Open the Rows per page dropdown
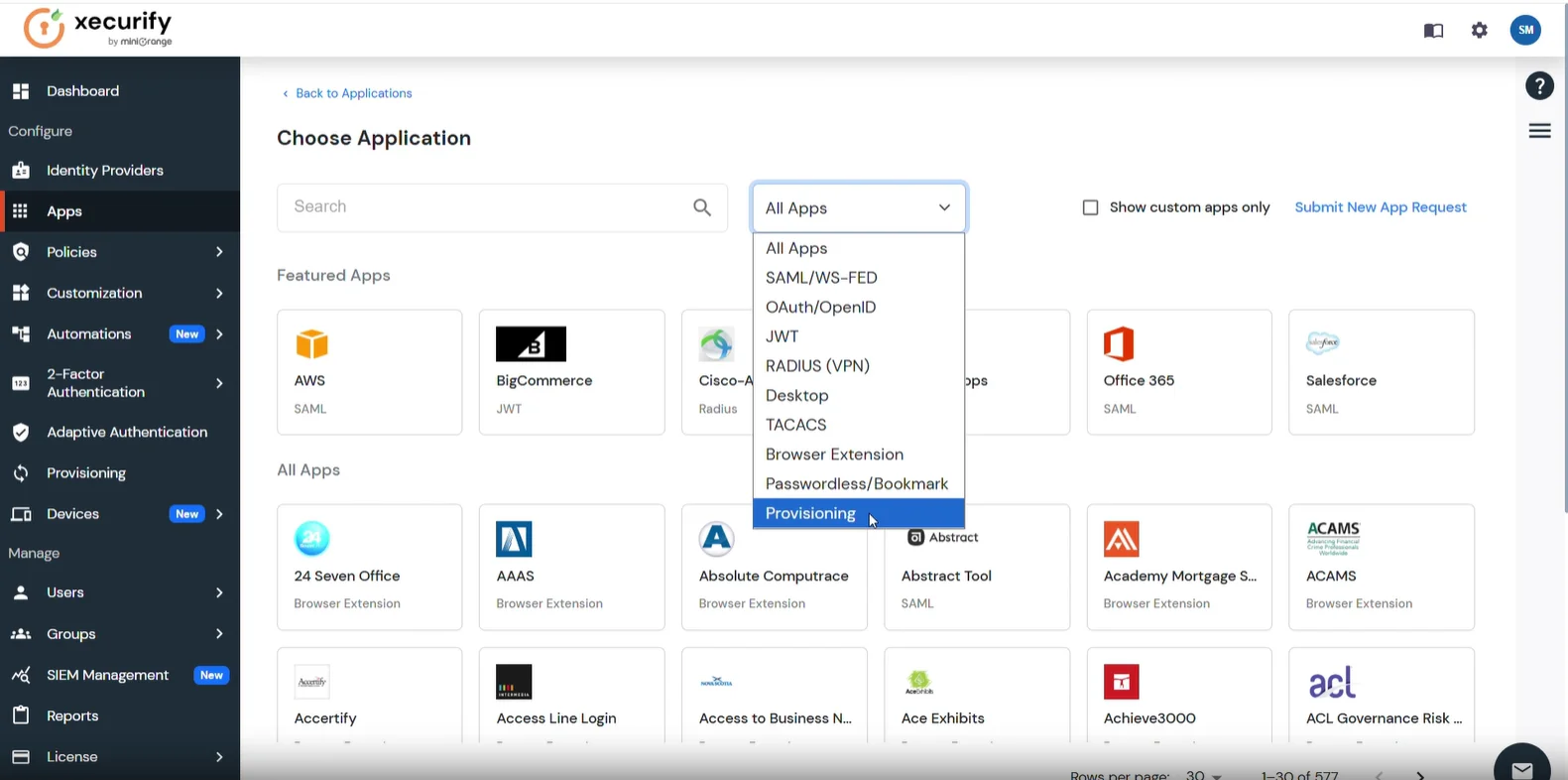The width and height of the screenshot is (1568, 780). [x=1204, y=775]
